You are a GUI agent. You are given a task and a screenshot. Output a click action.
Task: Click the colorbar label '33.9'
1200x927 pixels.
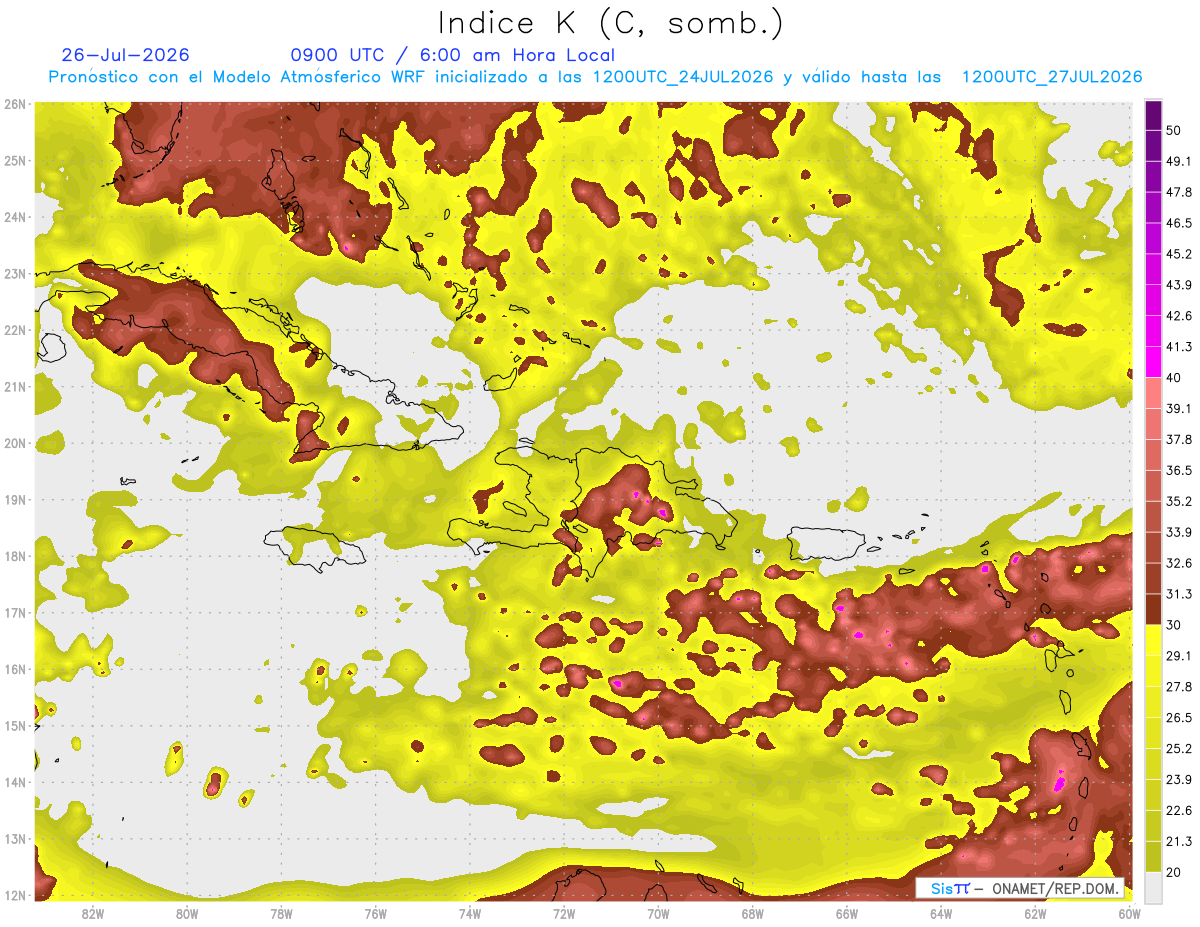tap(1179, 532)
